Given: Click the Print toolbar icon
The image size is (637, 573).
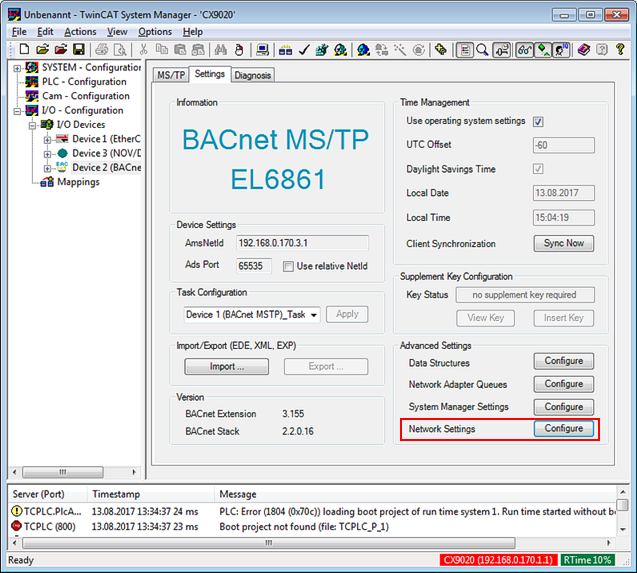Looking at the screenshot, I should coord(102,50).
